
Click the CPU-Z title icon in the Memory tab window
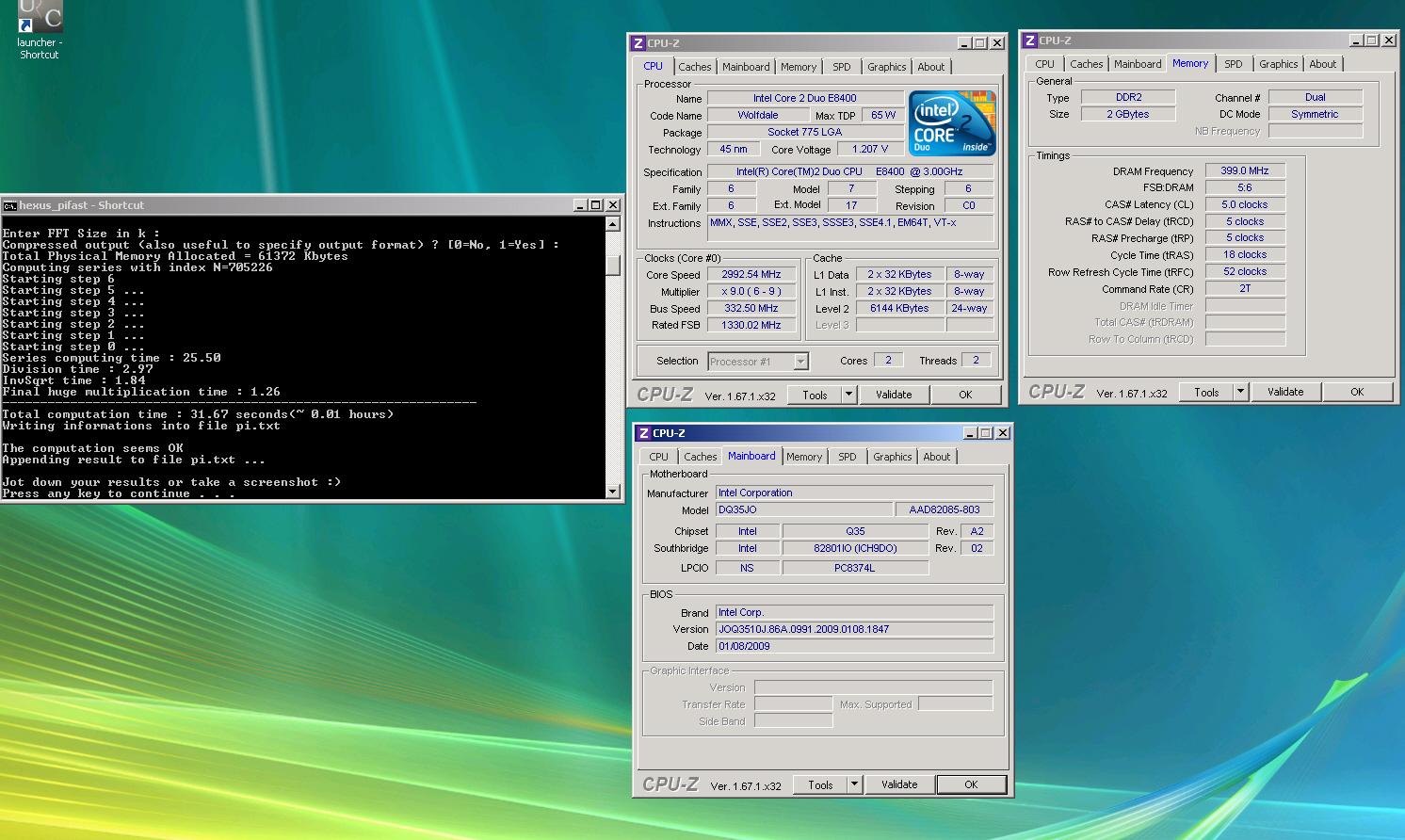(1030, 40)
